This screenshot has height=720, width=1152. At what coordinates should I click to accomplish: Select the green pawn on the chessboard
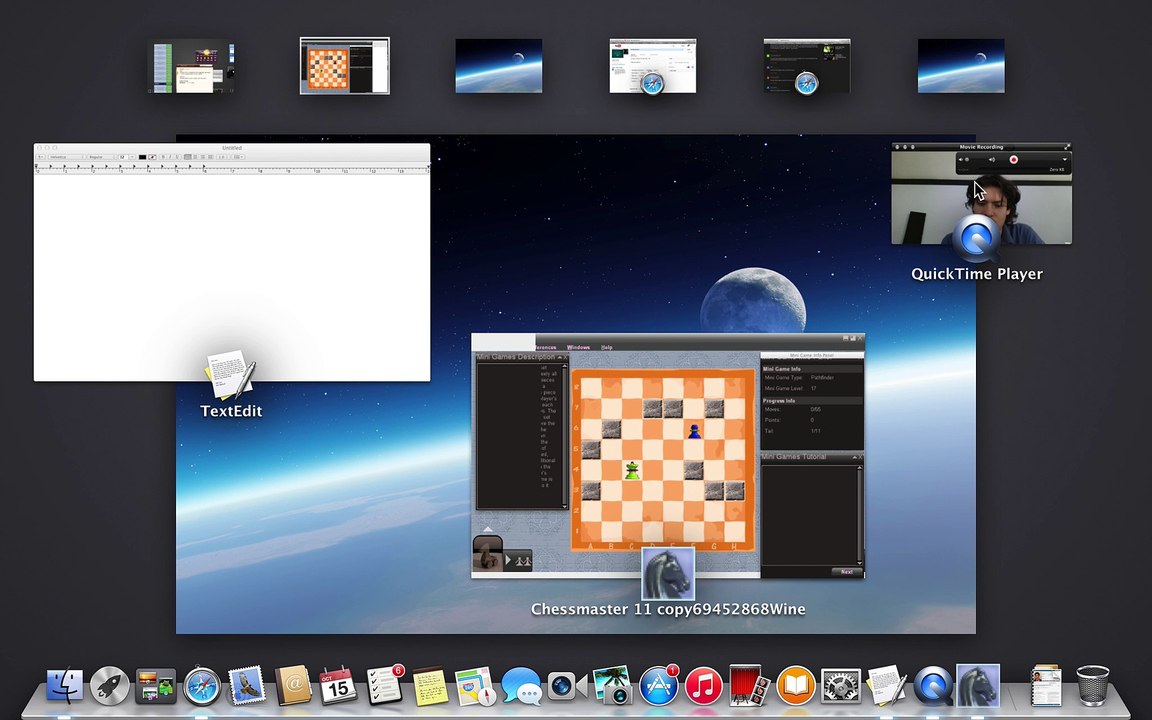[x=632, y=470]
